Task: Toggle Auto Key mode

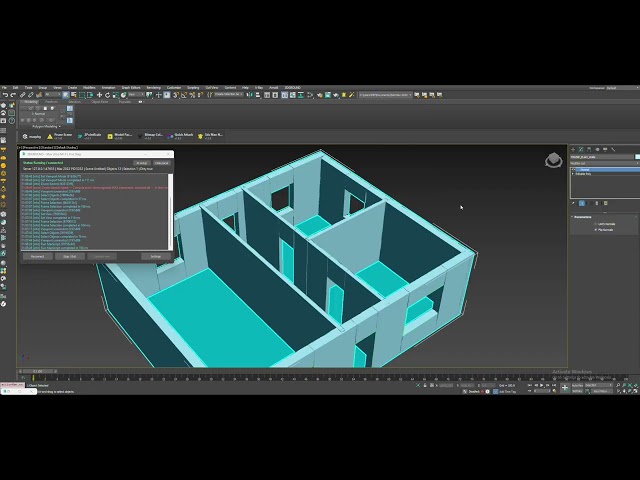Action: [577, 385]
